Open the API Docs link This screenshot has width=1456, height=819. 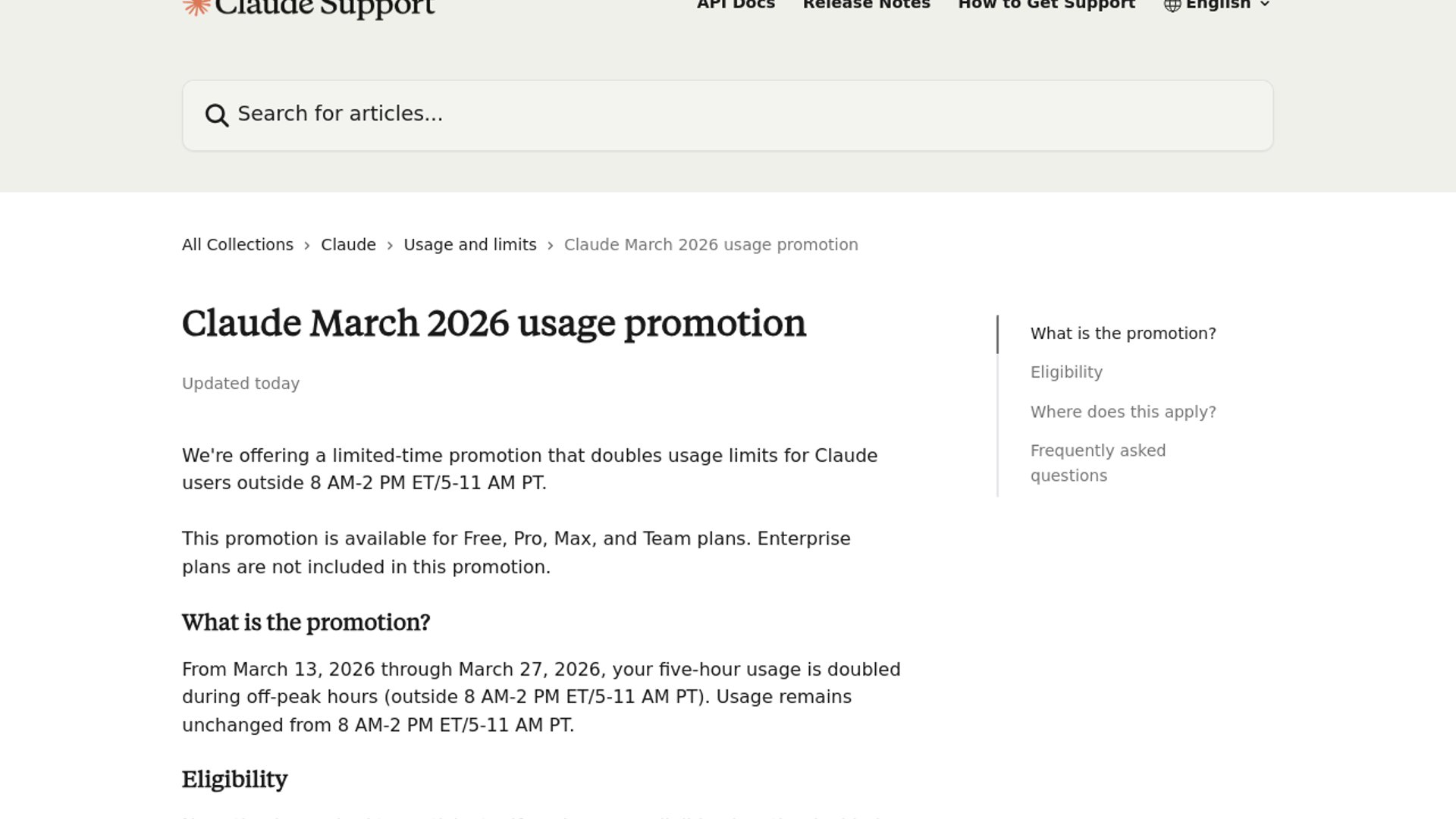pyautogui.click(x=736, y=5)
